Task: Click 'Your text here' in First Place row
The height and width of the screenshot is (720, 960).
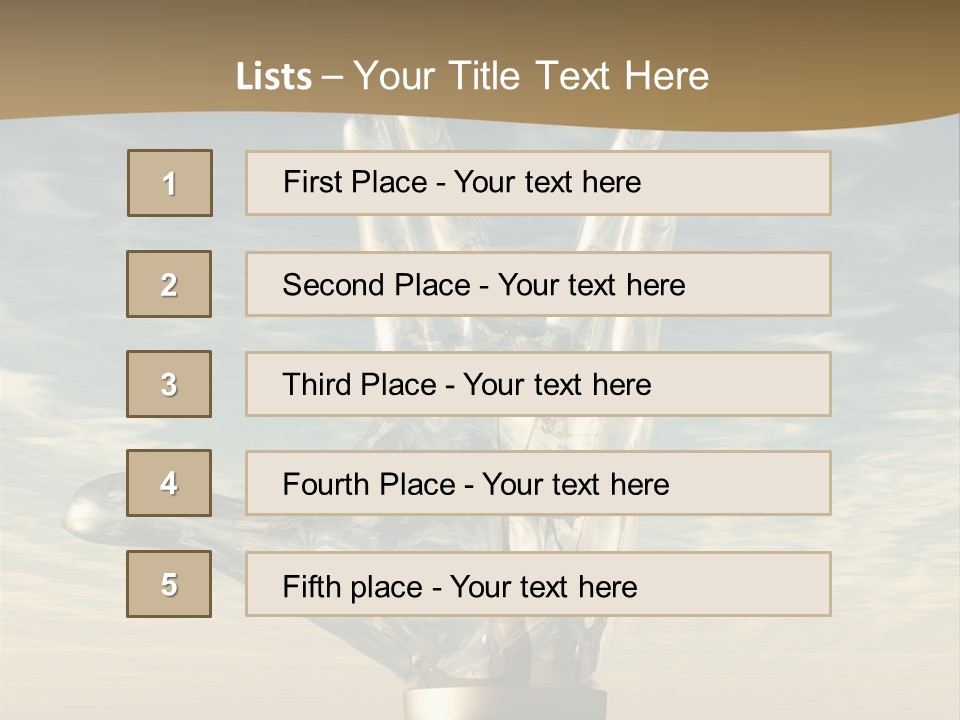Action: pyautogui.click(x=547, y=182)
